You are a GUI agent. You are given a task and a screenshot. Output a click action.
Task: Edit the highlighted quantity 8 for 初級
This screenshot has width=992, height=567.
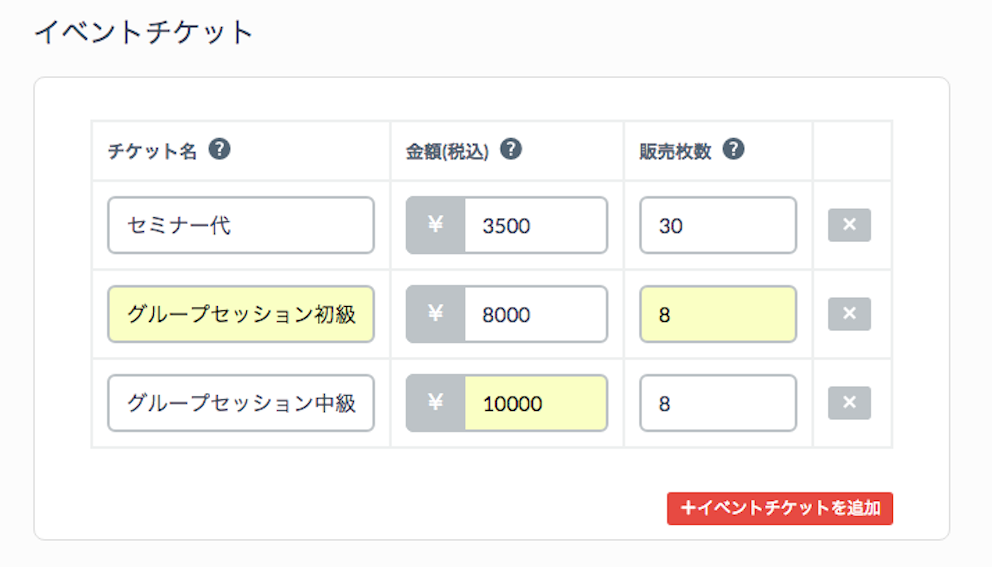[x=718, y=315]
